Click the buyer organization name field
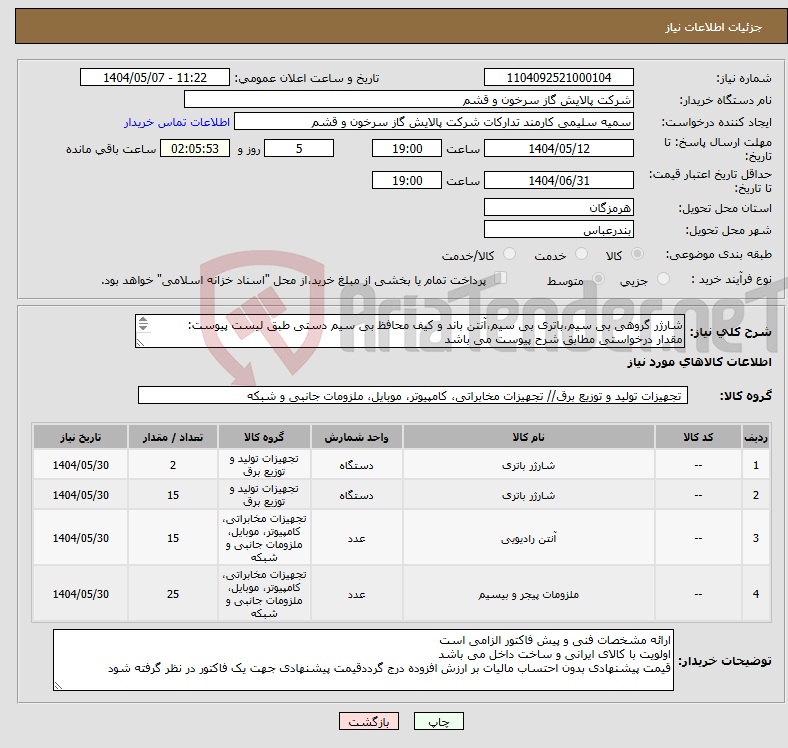This screenshot has height=748, width=788. point(409,100)
